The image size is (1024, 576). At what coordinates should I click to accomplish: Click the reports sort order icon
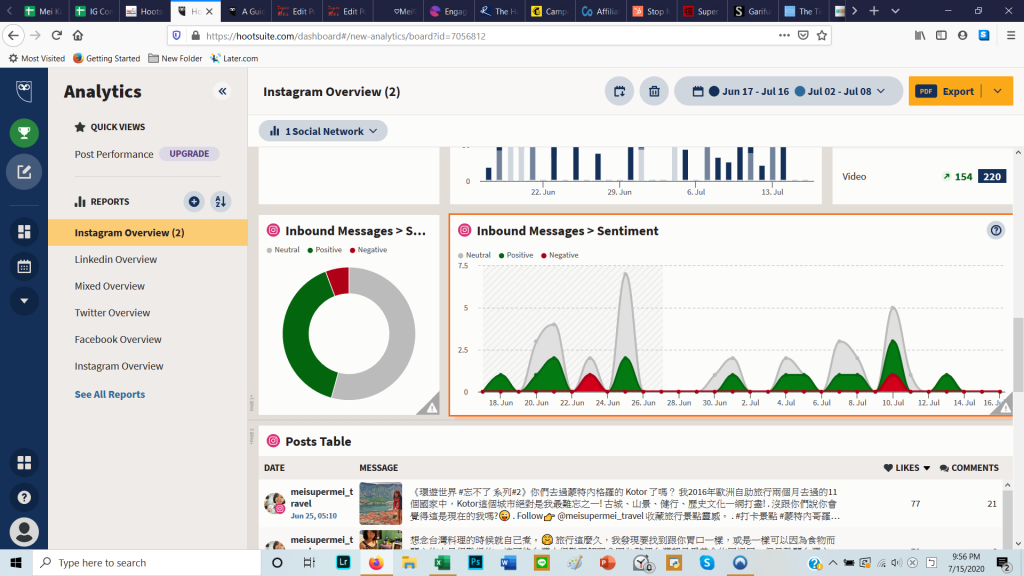click(x=221, y=201)
